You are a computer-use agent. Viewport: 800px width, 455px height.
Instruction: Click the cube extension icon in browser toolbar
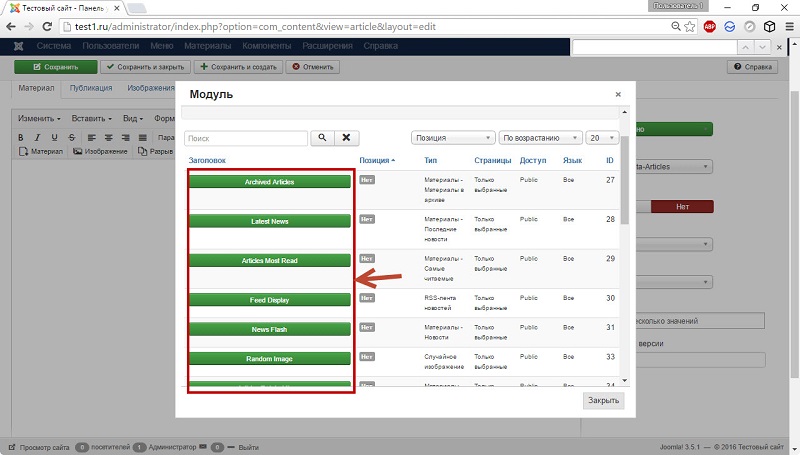tap(769, 27)
